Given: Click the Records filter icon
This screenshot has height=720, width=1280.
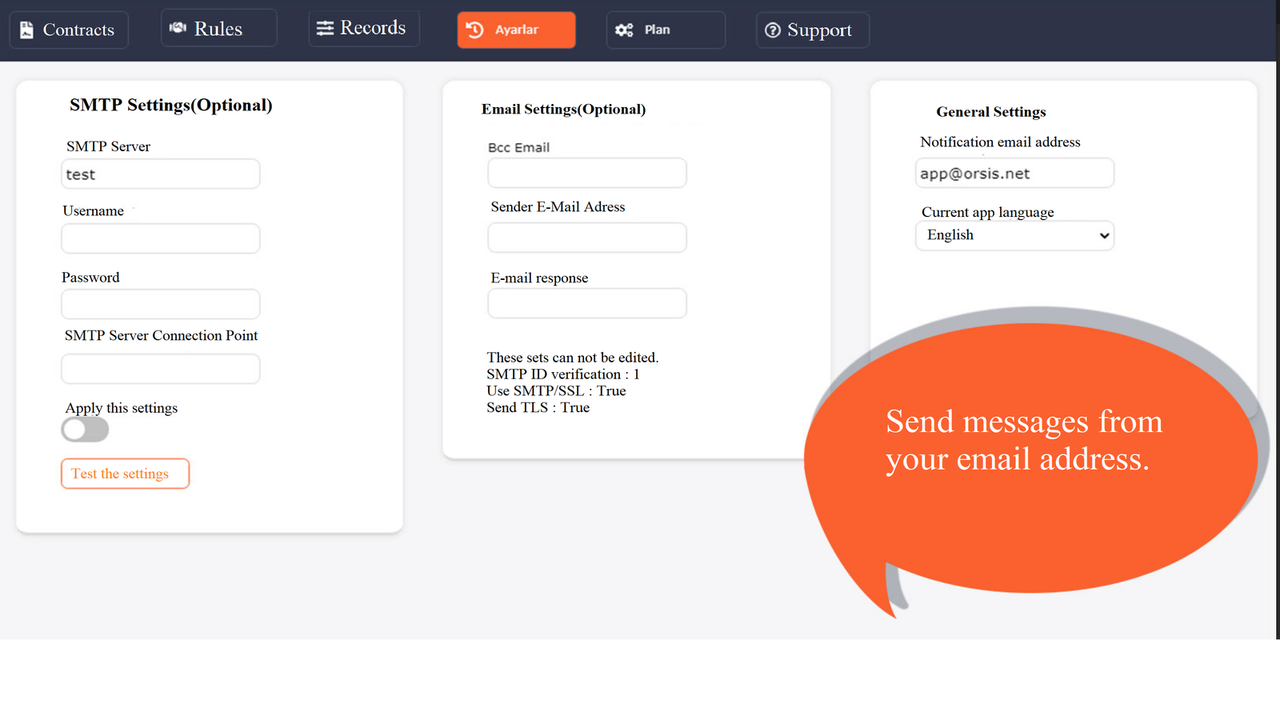Looking at the screenshot, I should point(326,28).
